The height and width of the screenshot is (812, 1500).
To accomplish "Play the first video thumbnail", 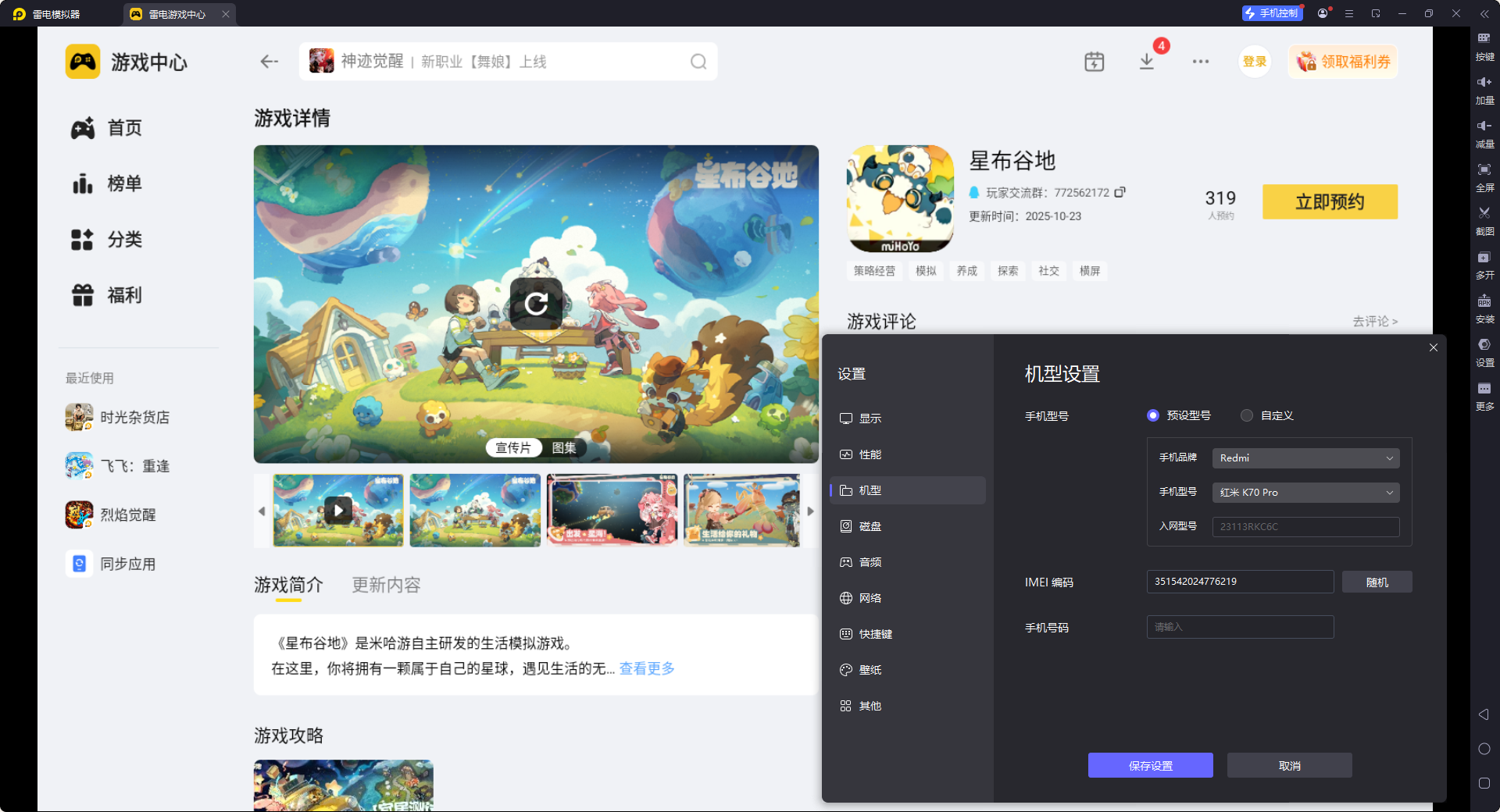I will 338,511.
